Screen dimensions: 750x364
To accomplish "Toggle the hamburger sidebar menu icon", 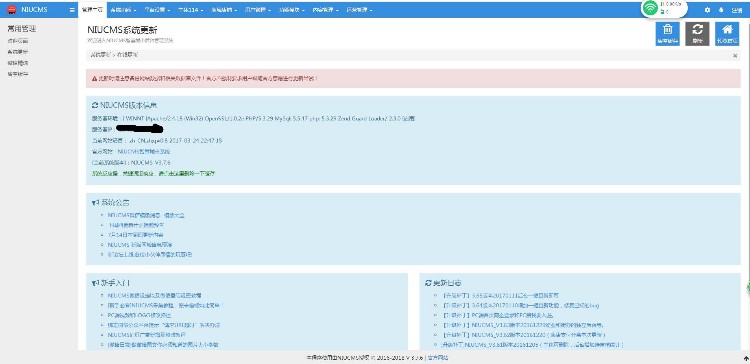I will (72, 10).
